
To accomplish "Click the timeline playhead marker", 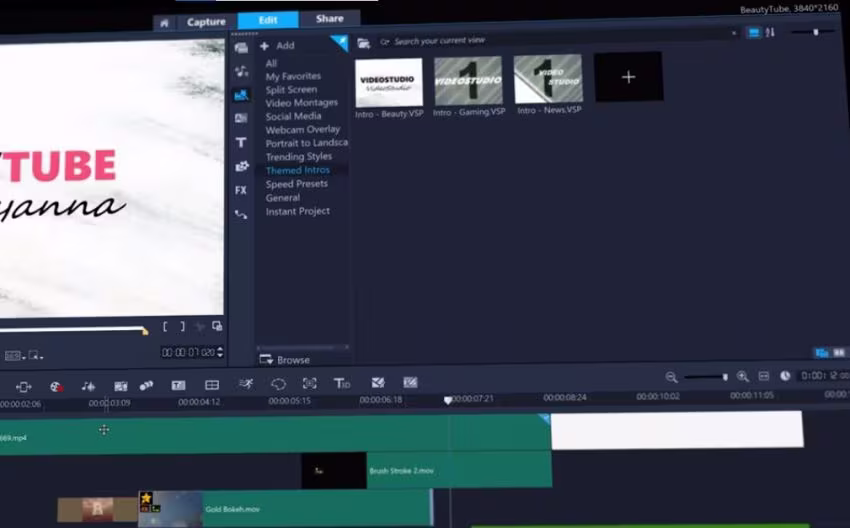I will click(x=448, y=400).
